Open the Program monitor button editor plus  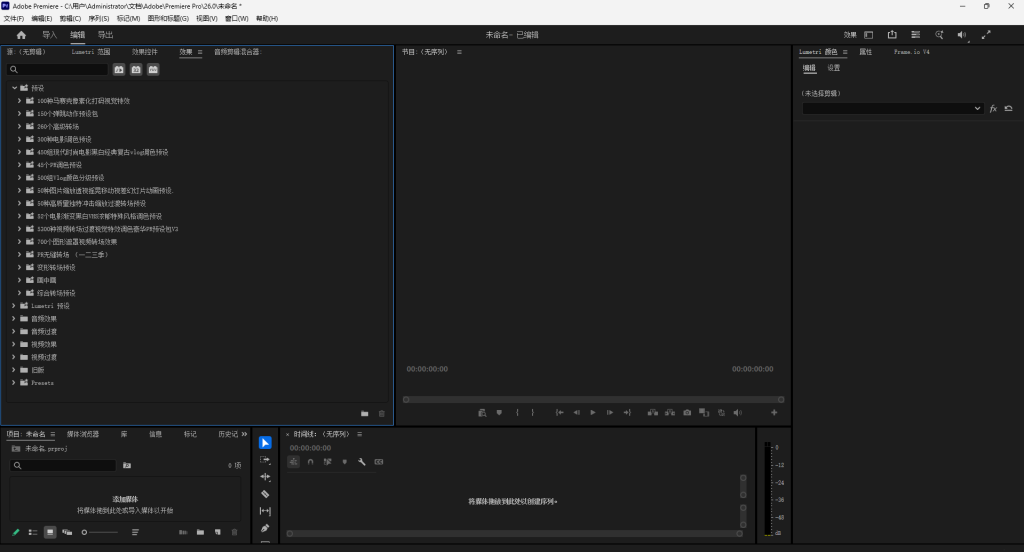click(775, 412)
